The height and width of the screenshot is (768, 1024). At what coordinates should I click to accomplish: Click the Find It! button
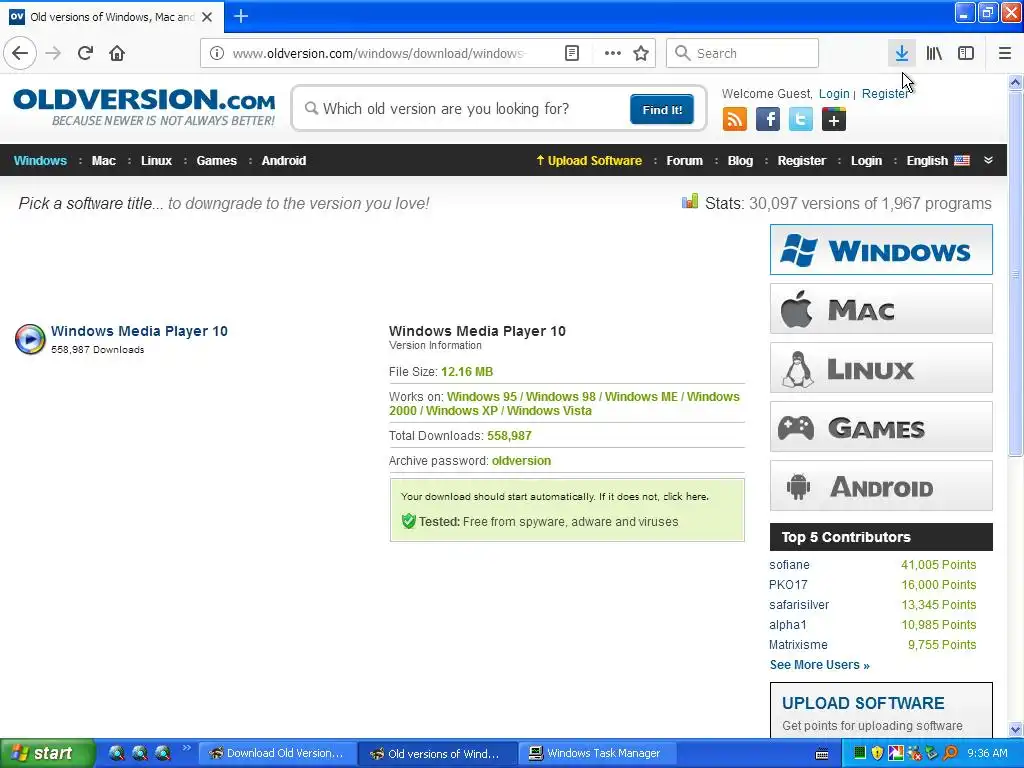click(662, 109)
